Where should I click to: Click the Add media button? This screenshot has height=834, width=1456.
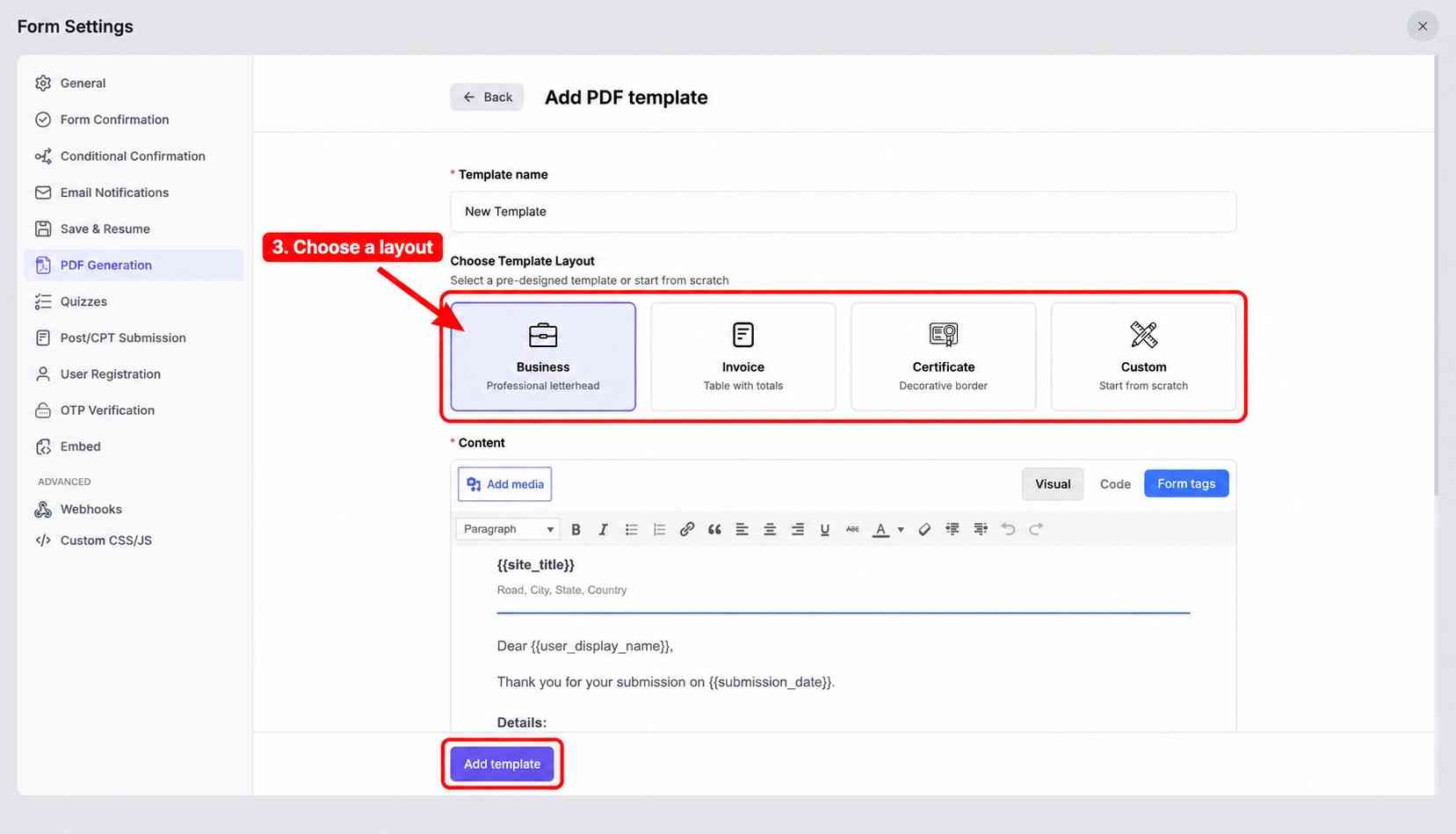[x=505, y=484]
